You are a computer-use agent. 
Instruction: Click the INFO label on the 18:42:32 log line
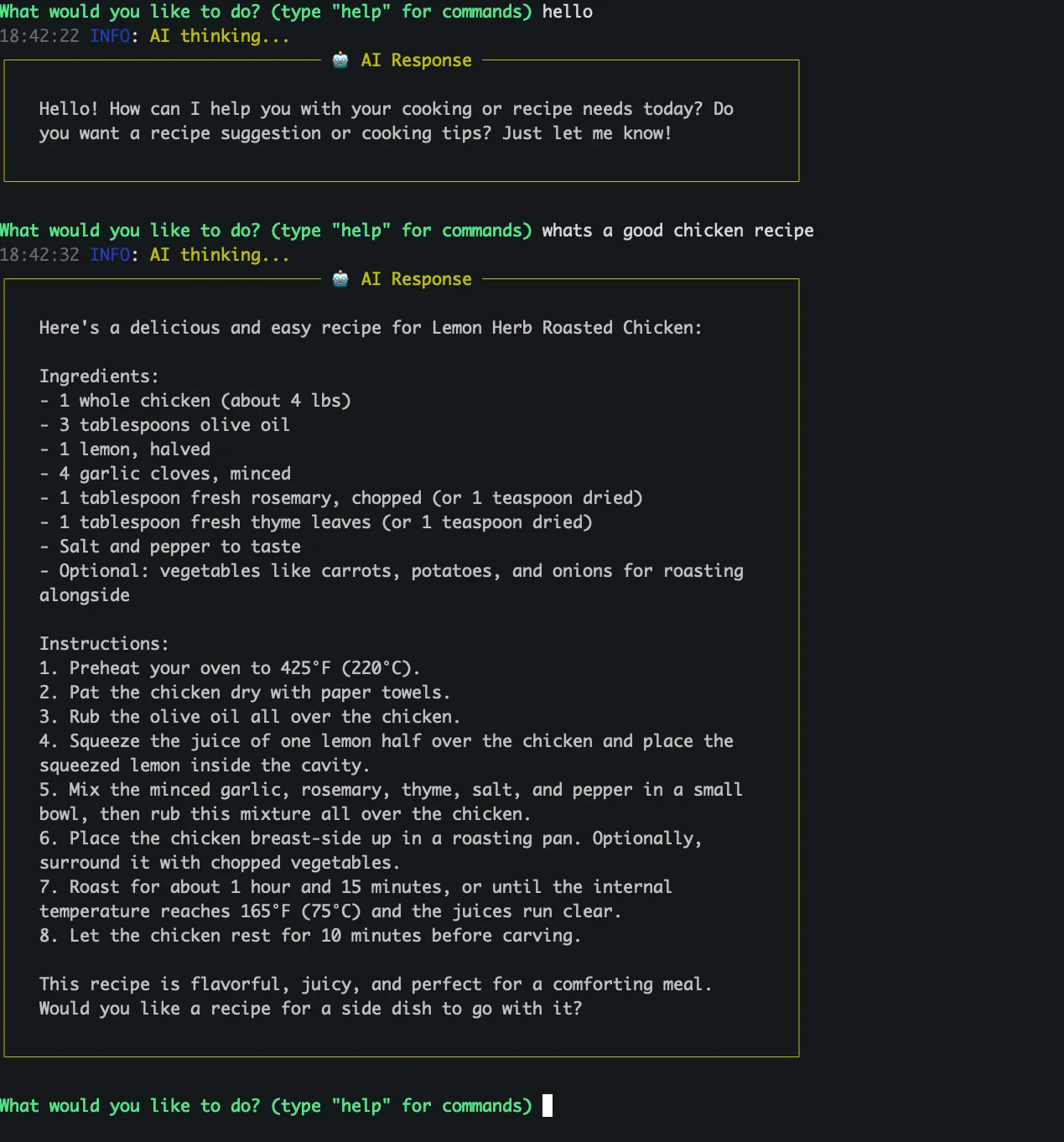point(110,255)
